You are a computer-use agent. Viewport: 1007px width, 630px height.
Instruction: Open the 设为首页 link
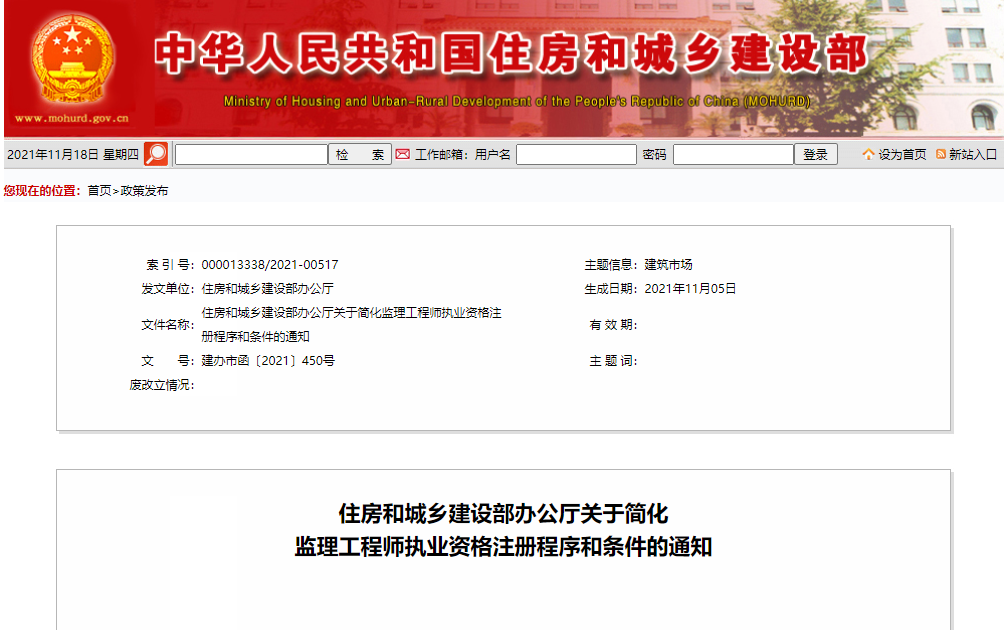point(902,154)
